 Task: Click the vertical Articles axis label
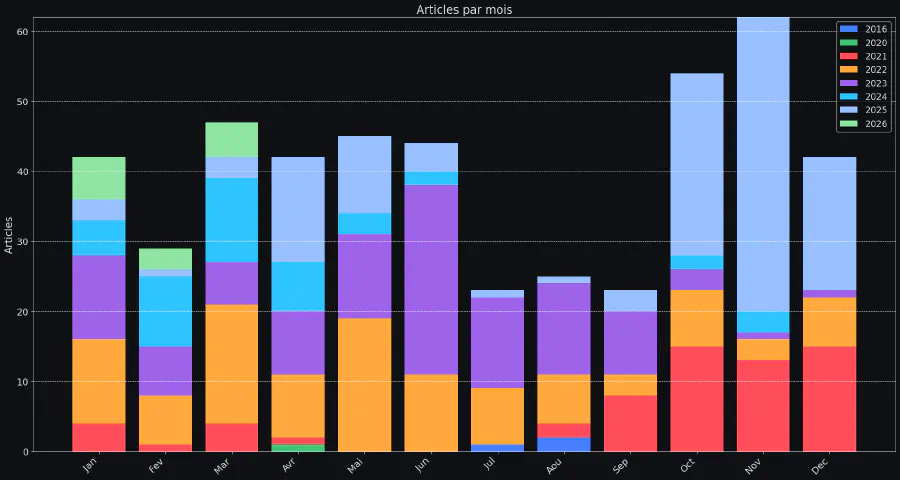point(9,234)
